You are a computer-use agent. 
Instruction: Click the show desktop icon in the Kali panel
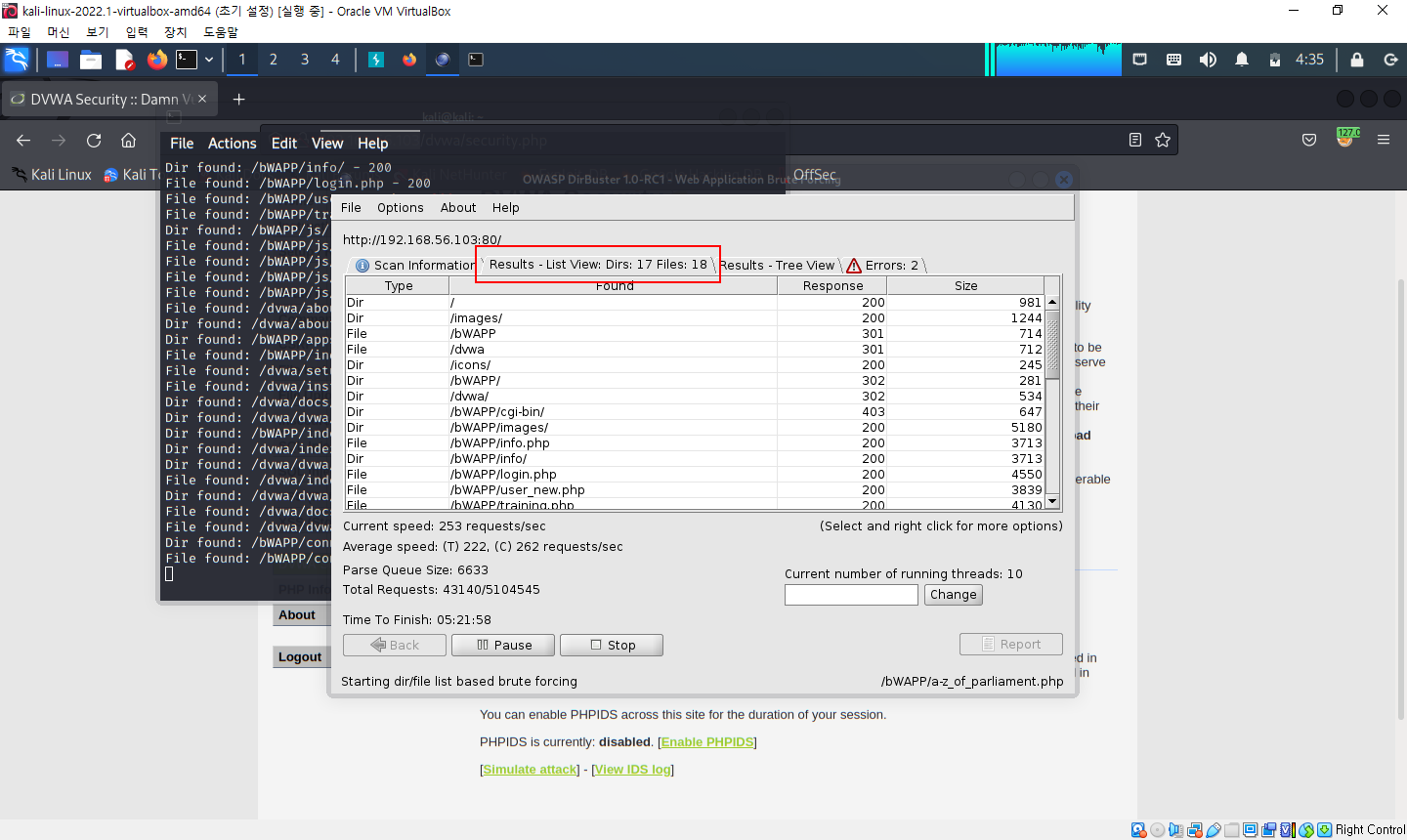tap(58, 60)
